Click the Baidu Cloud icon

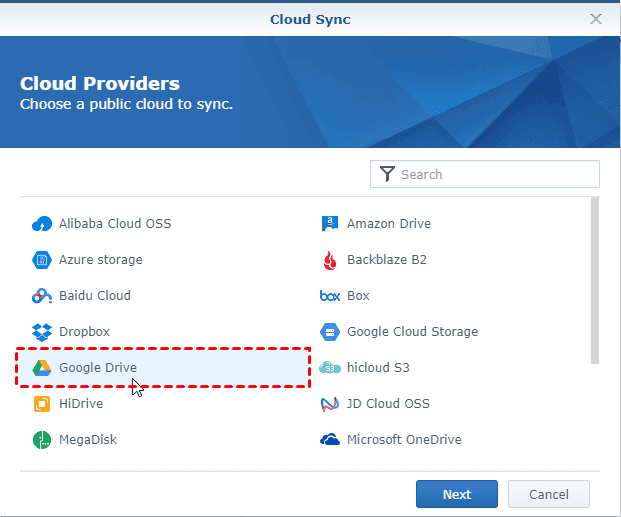(41, 296)
